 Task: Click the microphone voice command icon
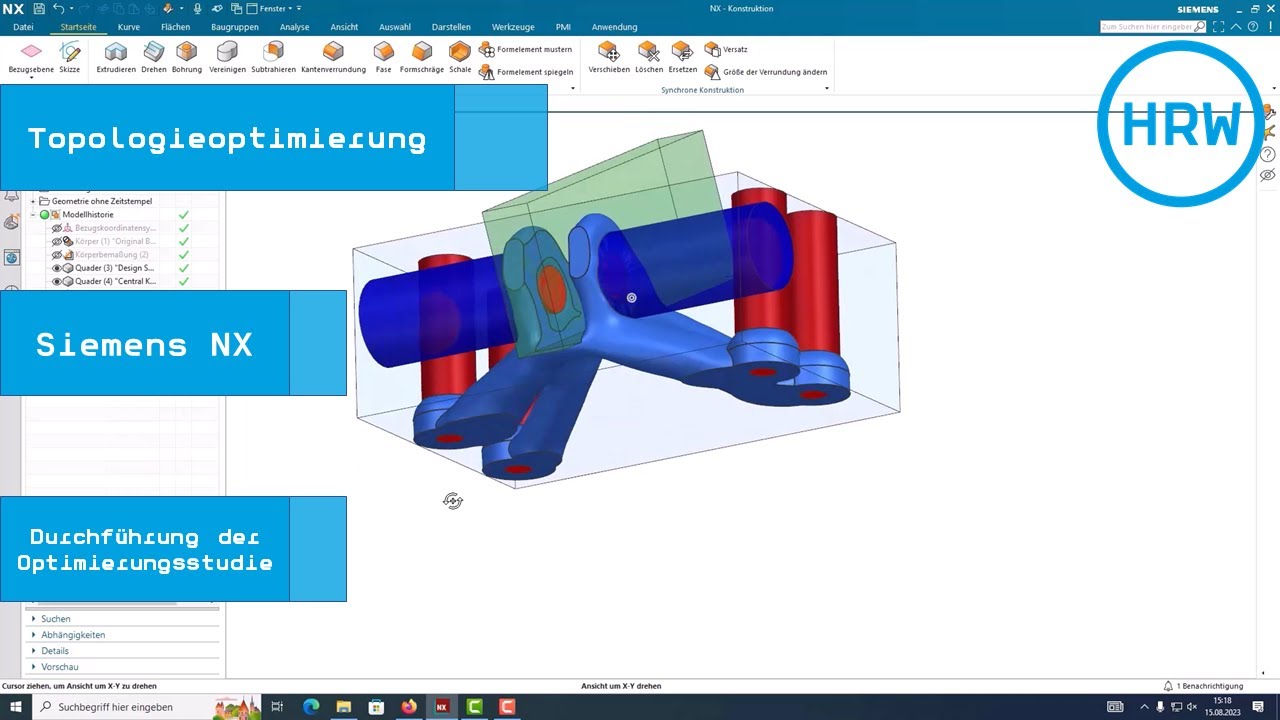(x=197, y=8)
